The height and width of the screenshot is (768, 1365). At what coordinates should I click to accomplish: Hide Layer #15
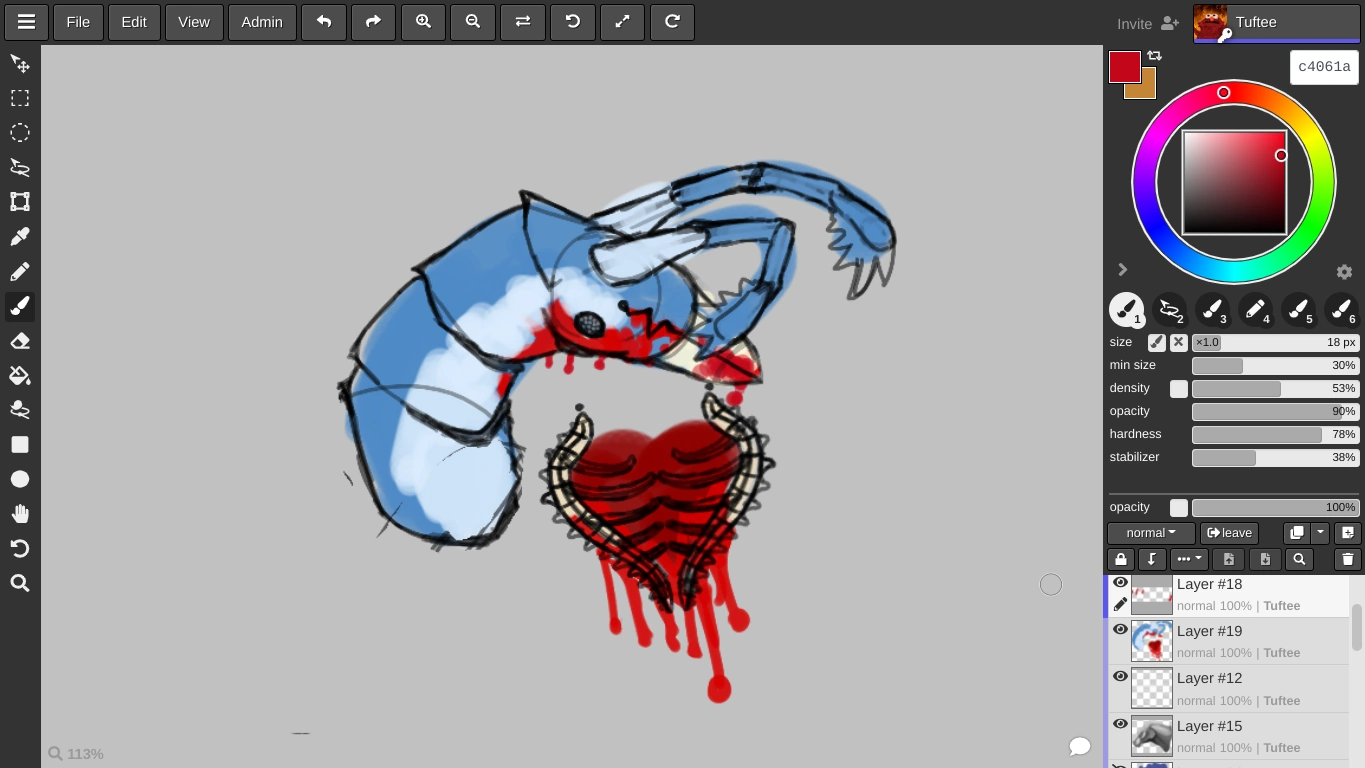1120,724
